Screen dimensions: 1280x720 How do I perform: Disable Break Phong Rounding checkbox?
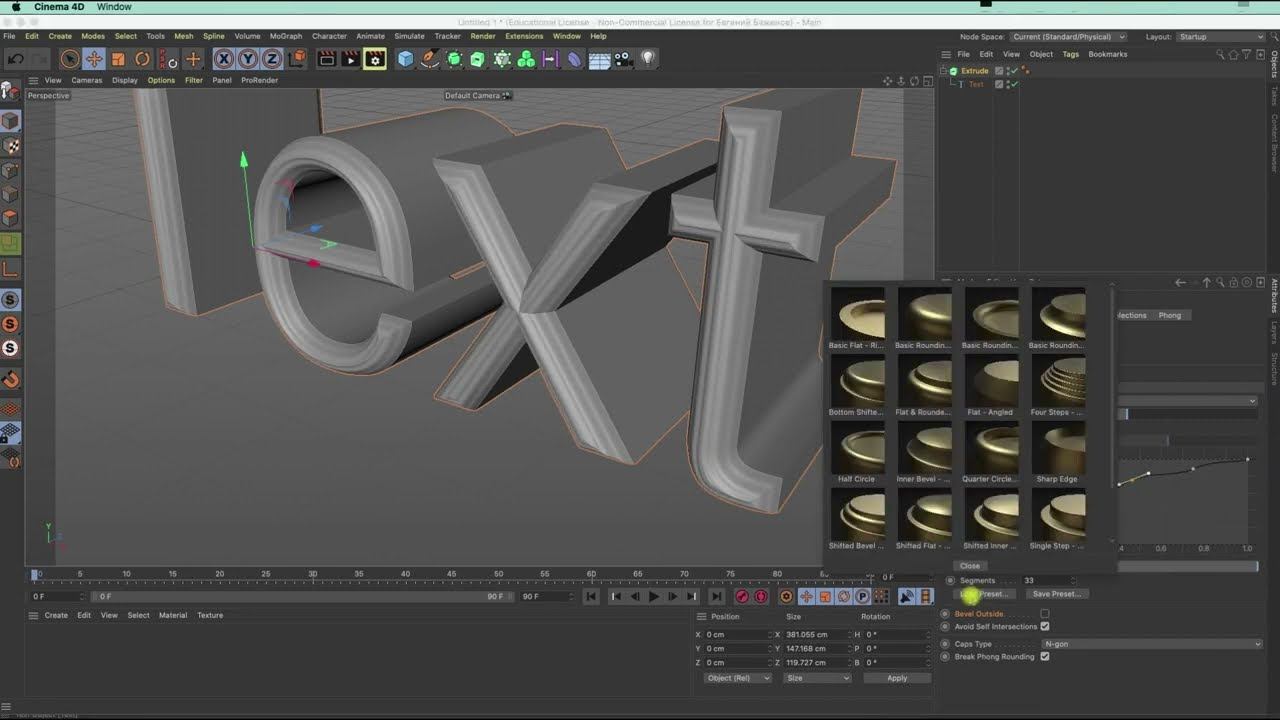click(1045, 657)
